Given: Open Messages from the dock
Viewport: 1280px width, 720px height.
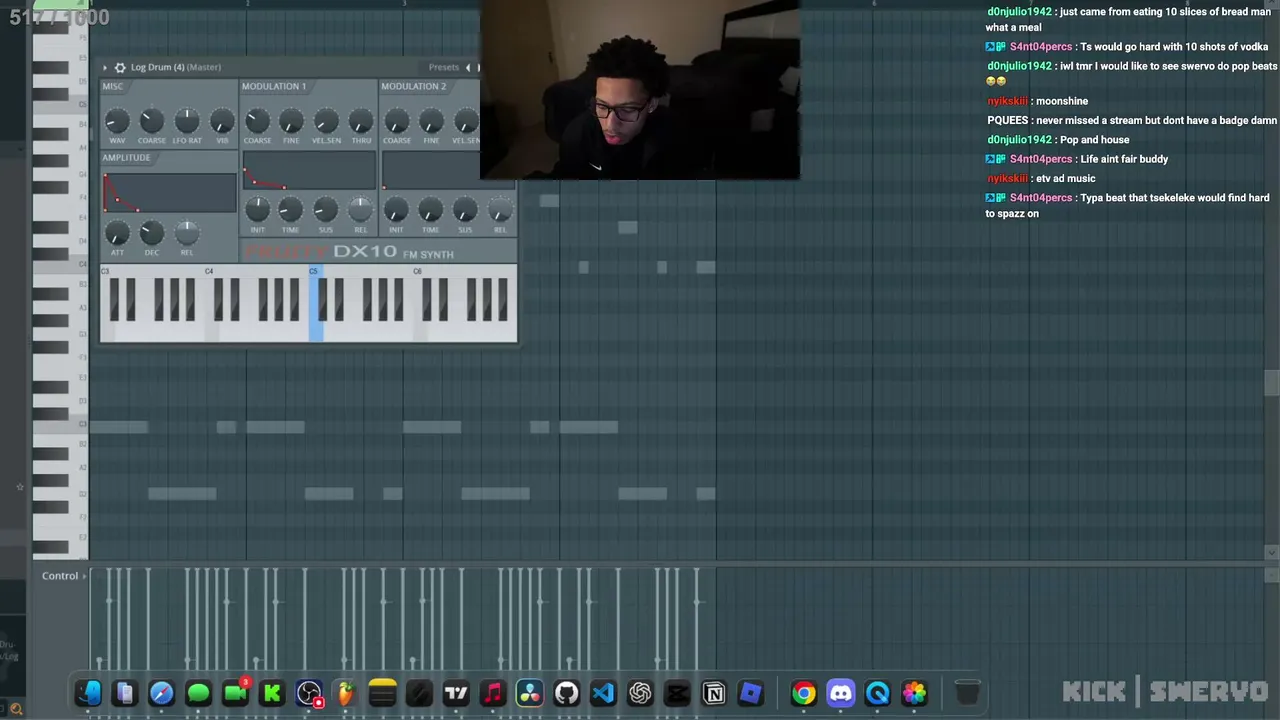Looking at the screenshot, I should [x=198, y=693].
